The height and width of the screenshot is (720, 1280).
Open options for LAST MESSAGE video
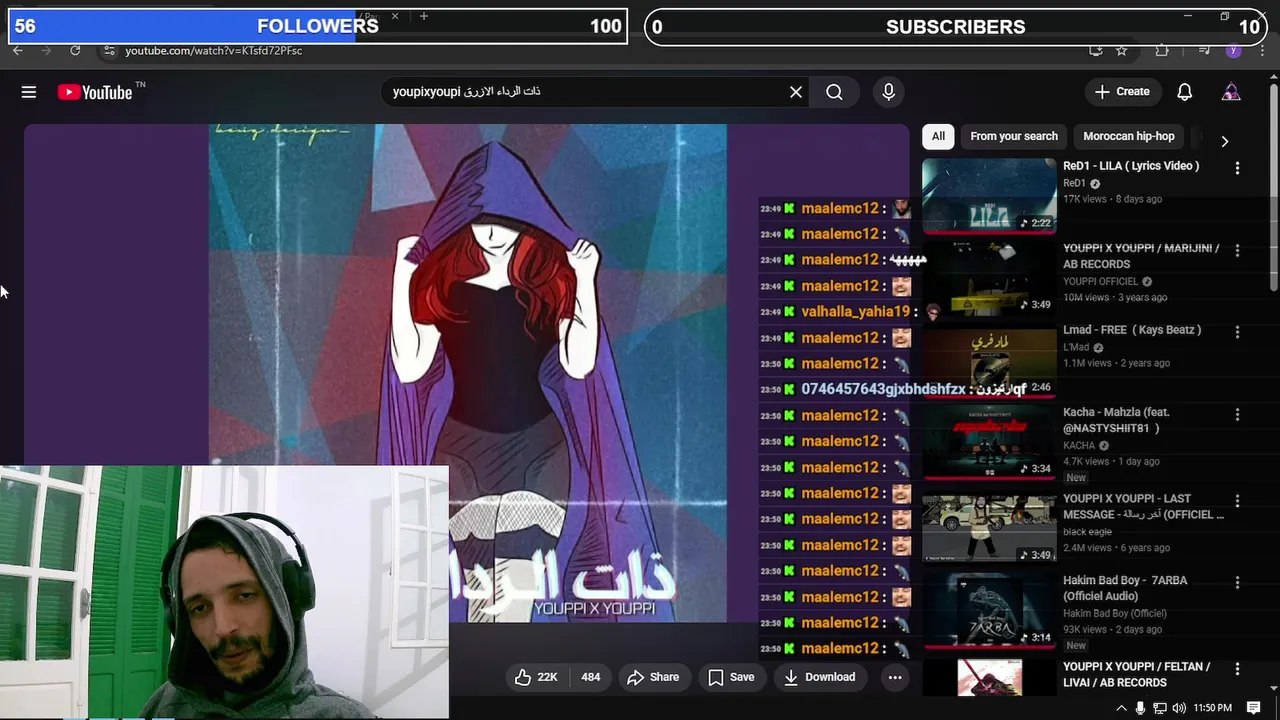1237,500
